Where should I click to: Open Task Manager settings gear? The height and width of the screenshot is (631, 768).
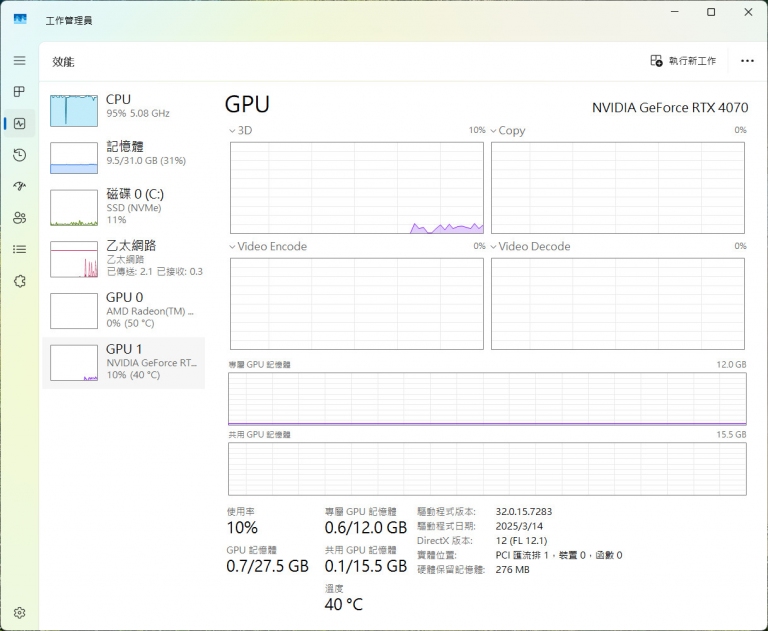(x=19, y=612)
